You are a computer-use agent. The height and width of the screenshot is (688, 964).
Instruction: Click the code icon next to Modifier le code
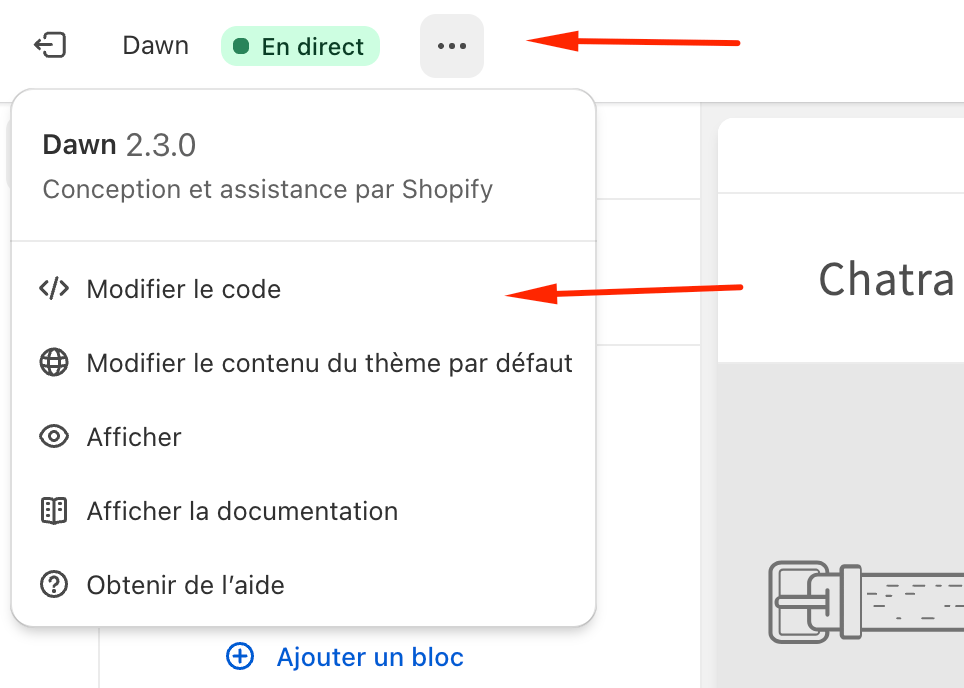53,288
